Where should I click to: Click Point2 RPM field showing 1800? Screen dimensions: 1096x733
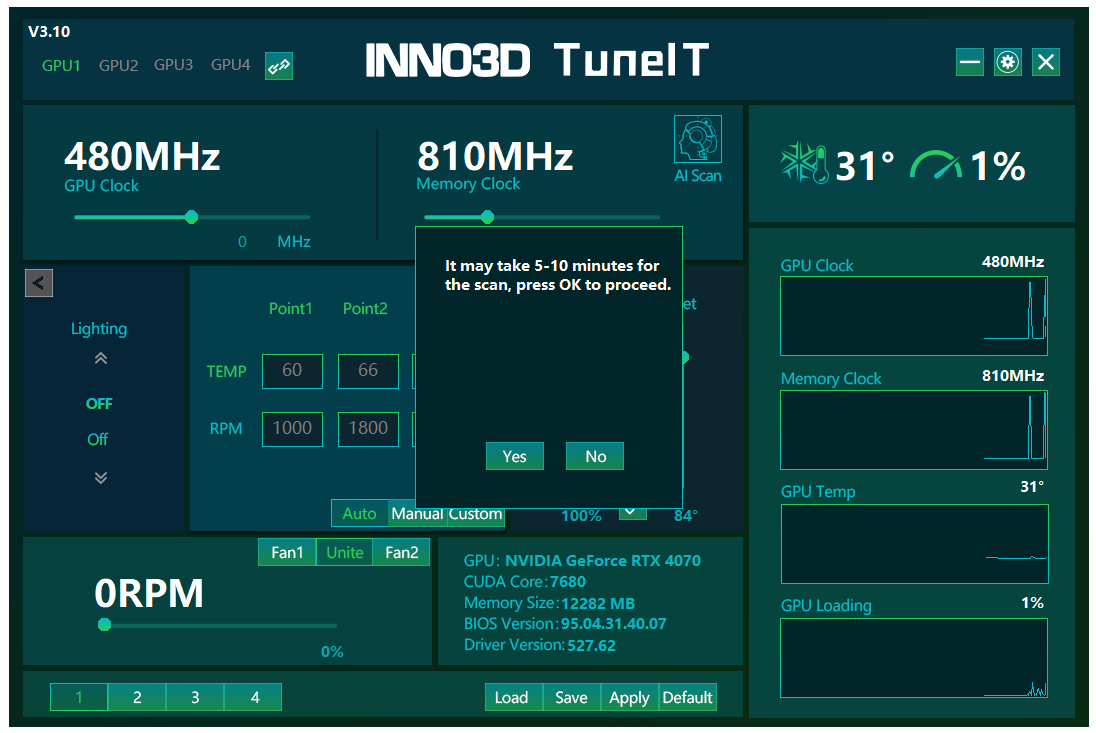coord(368,428)
